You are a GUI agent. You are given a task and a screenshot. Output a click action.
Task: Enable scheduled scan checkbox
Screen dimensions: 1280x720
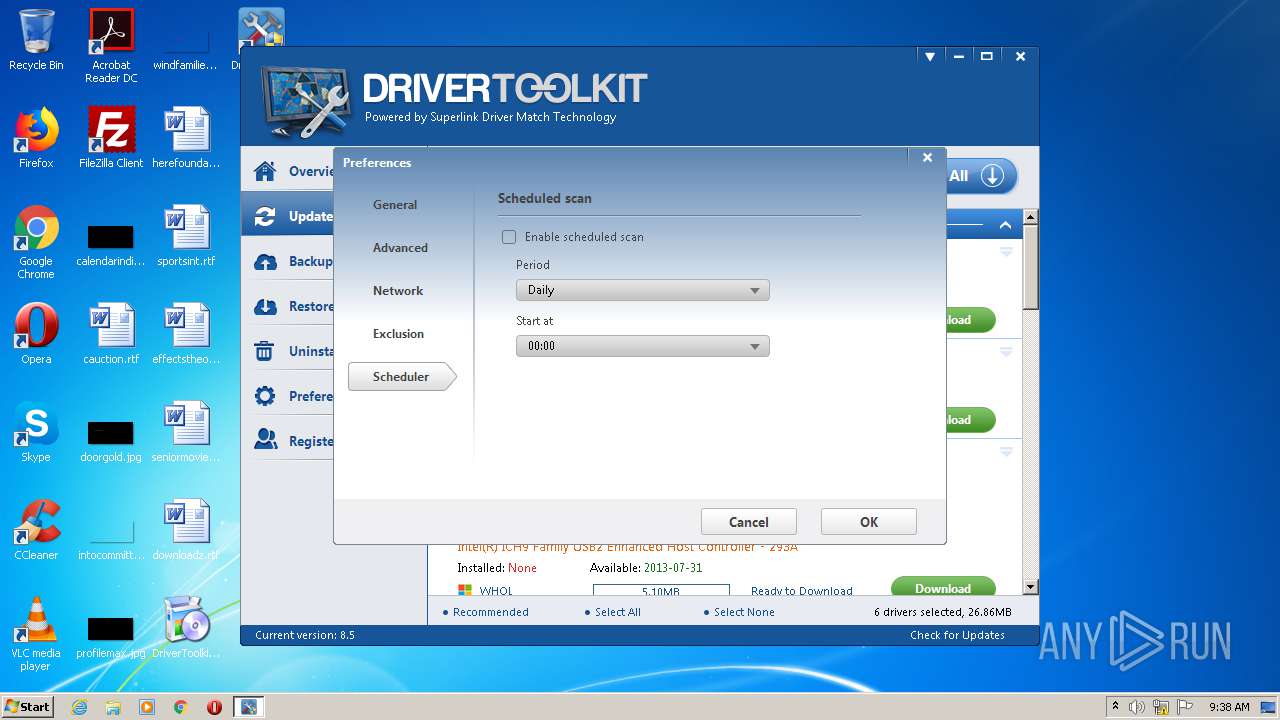point(509,237)
